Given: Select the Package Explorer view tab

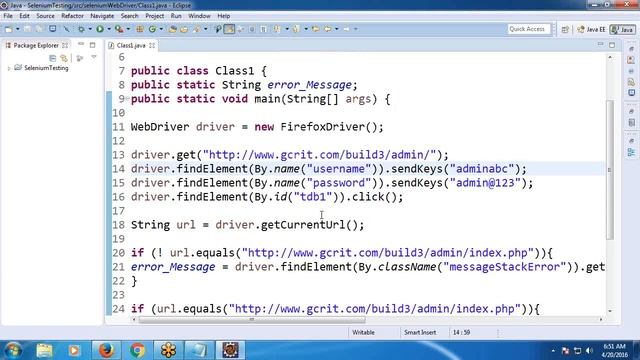Looking at the screenshot, I should pyautogui.click(x=36, y=45).
